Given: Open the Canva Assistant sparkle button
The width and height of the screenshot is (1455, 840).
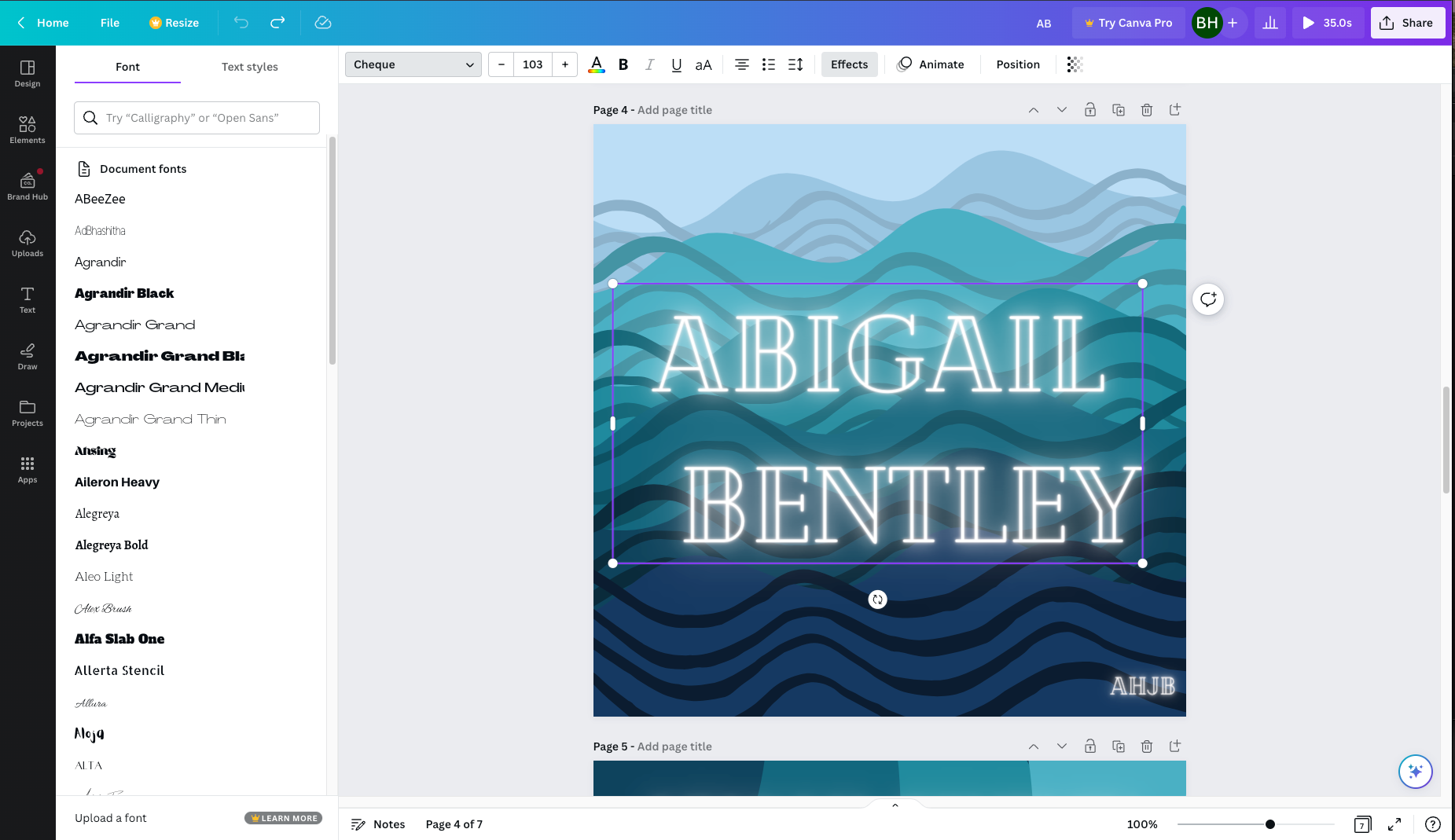Looking at the screenshot, I should [x=1415, y=771].
